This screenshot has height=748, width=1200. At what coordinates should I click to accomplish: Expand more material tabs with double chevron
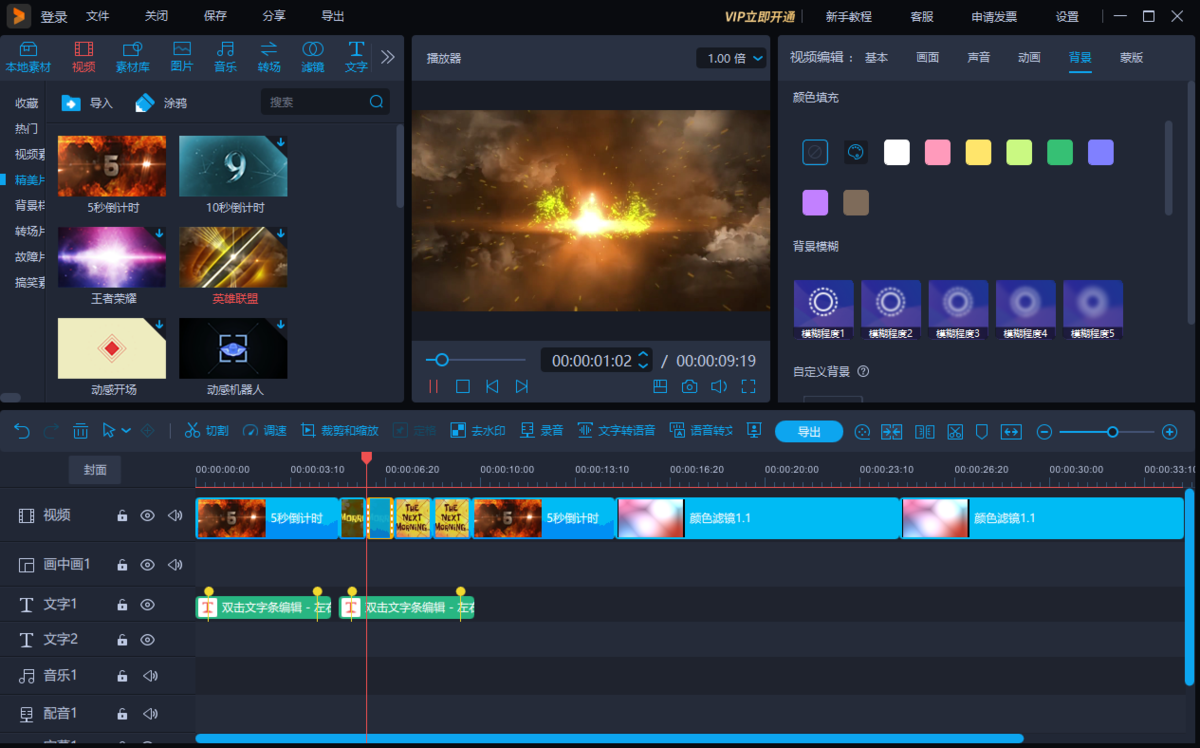[388, 57]
